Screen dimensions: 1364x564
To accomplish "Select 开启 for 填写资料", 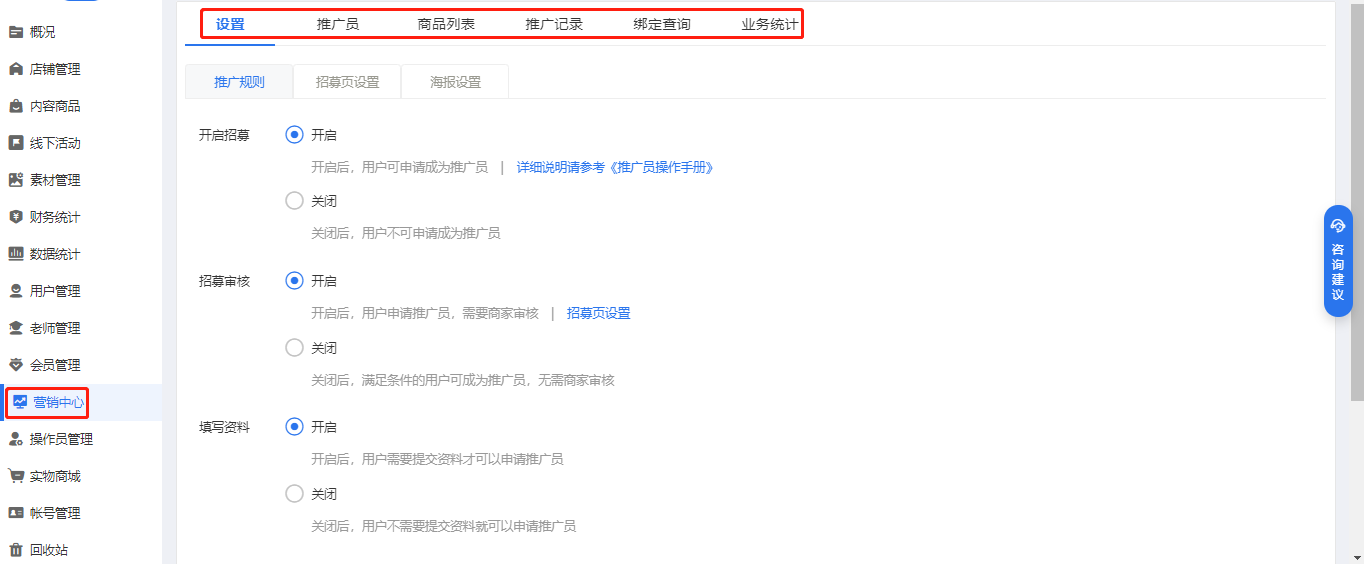I will tap(294, 427).
